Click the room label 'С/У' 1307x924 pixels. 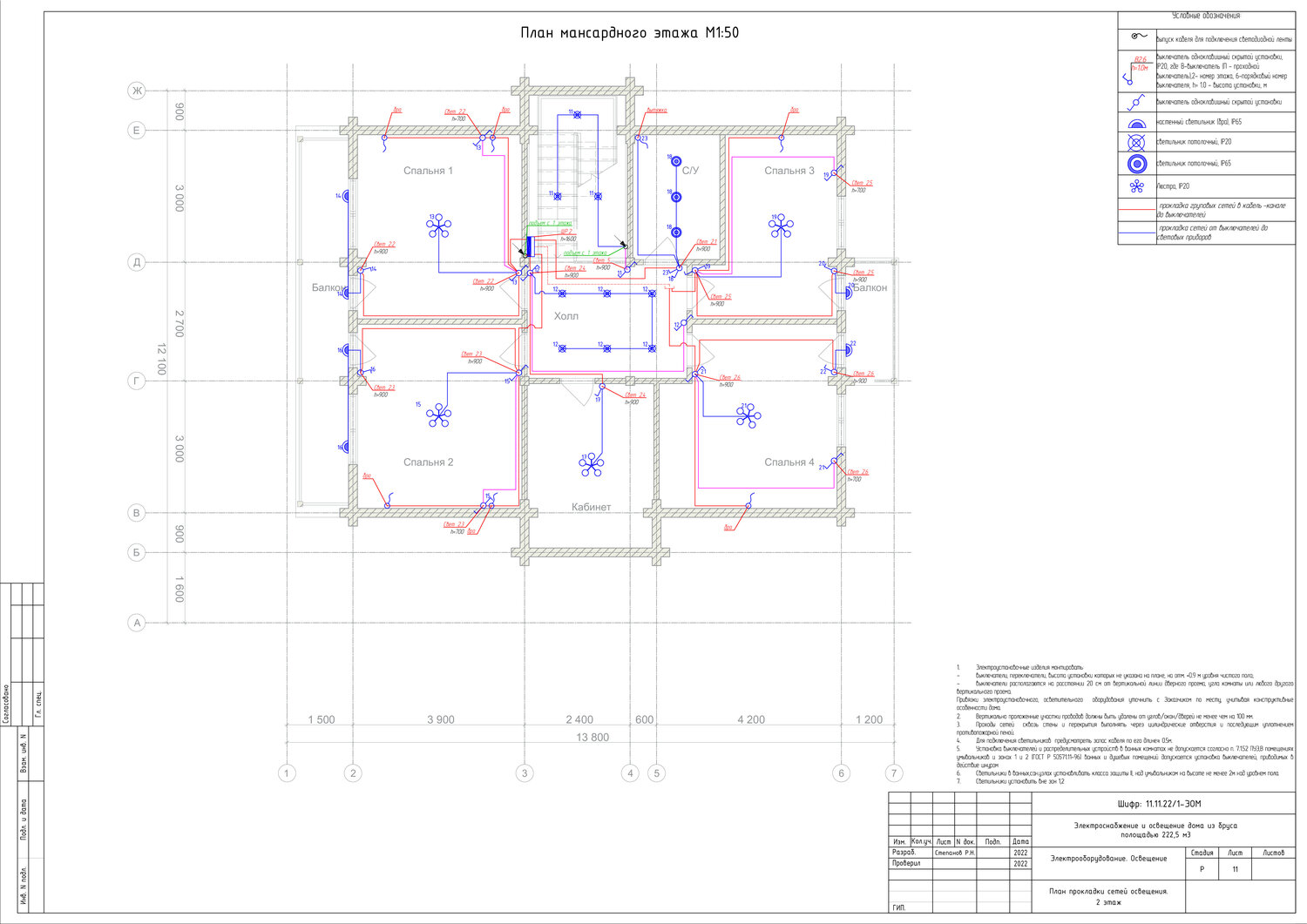tap(690, 171)
